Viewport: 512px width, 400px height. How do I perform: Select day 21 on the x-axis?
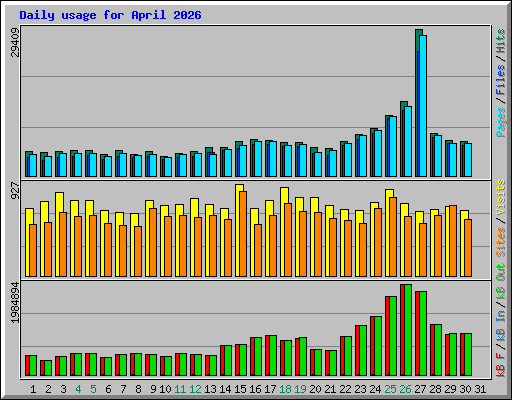(x=330, y=389)
